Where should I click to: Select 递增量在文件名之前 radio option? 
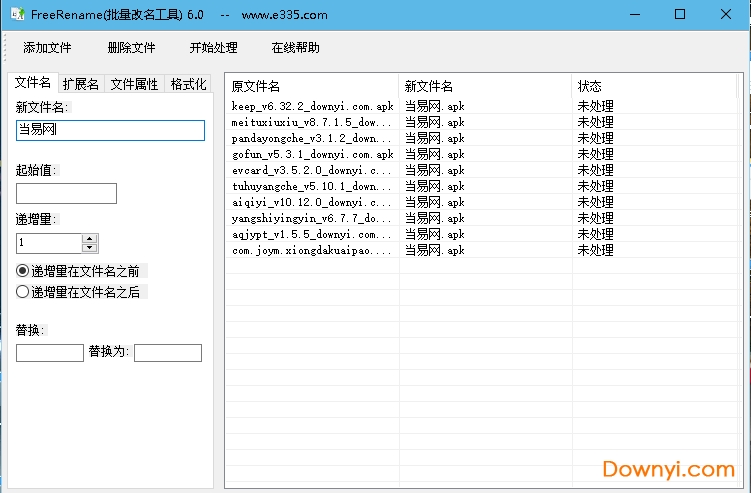click(x=23, y=271)
